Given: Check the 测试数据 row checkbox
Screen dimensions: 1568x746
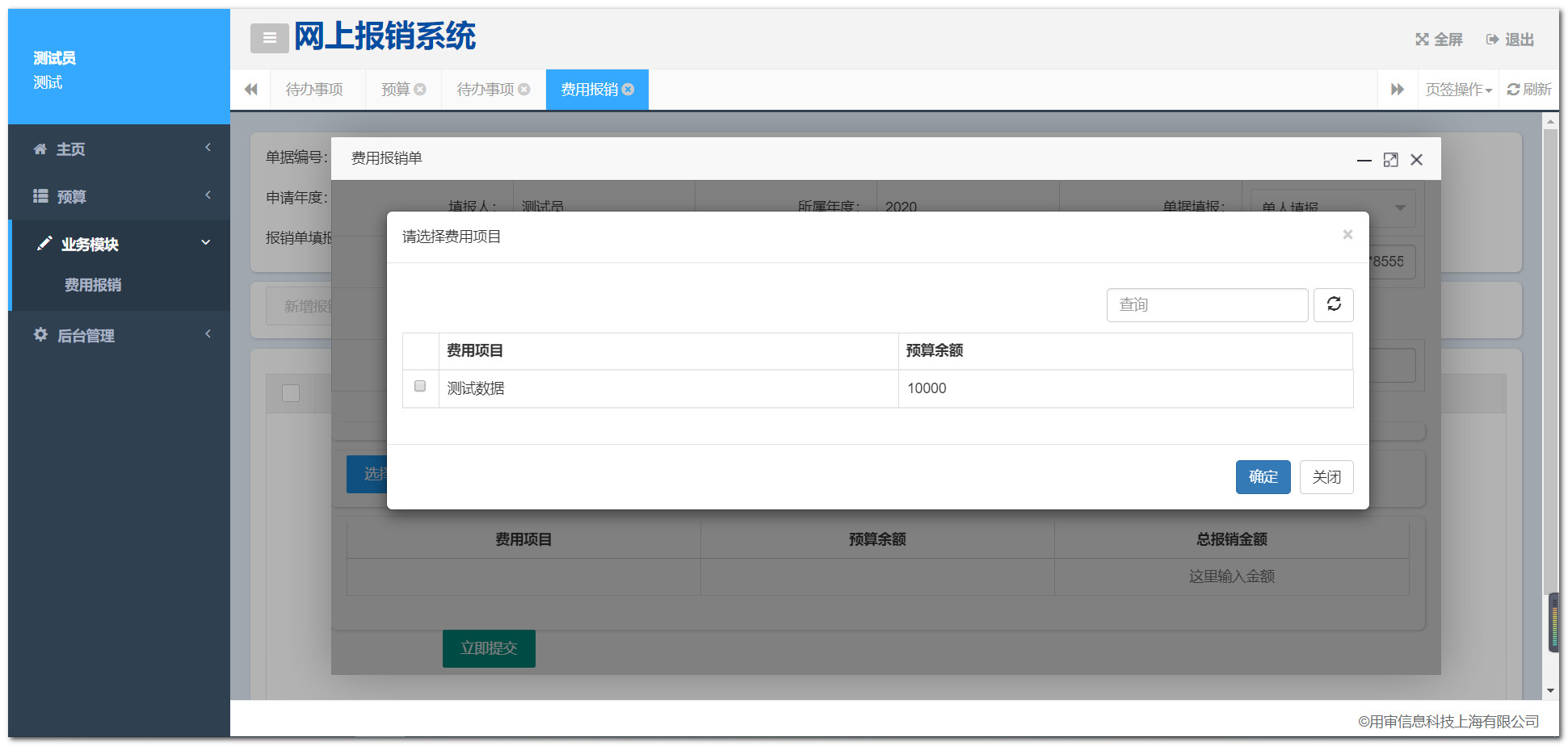Looking at the screenshot, I should pos(420,387).
